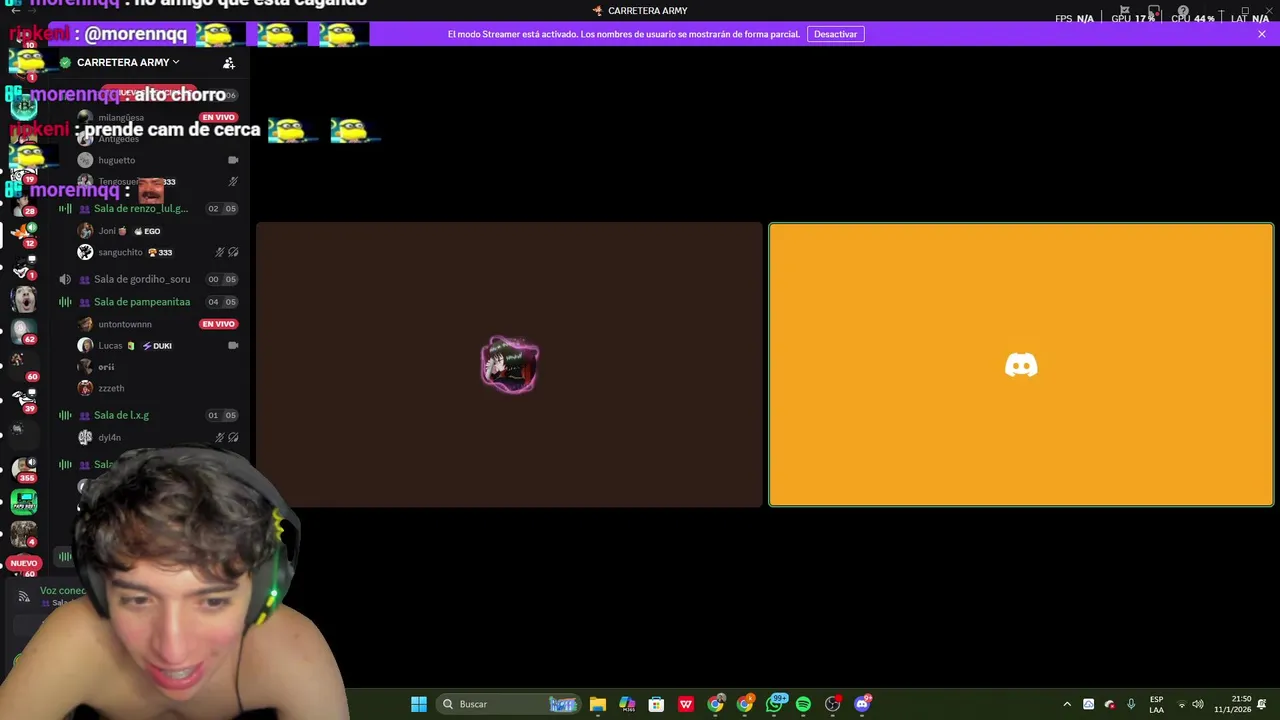1280x720 pixels.
Task: Click user milangüesa in voice list
Action: (121, 117)
